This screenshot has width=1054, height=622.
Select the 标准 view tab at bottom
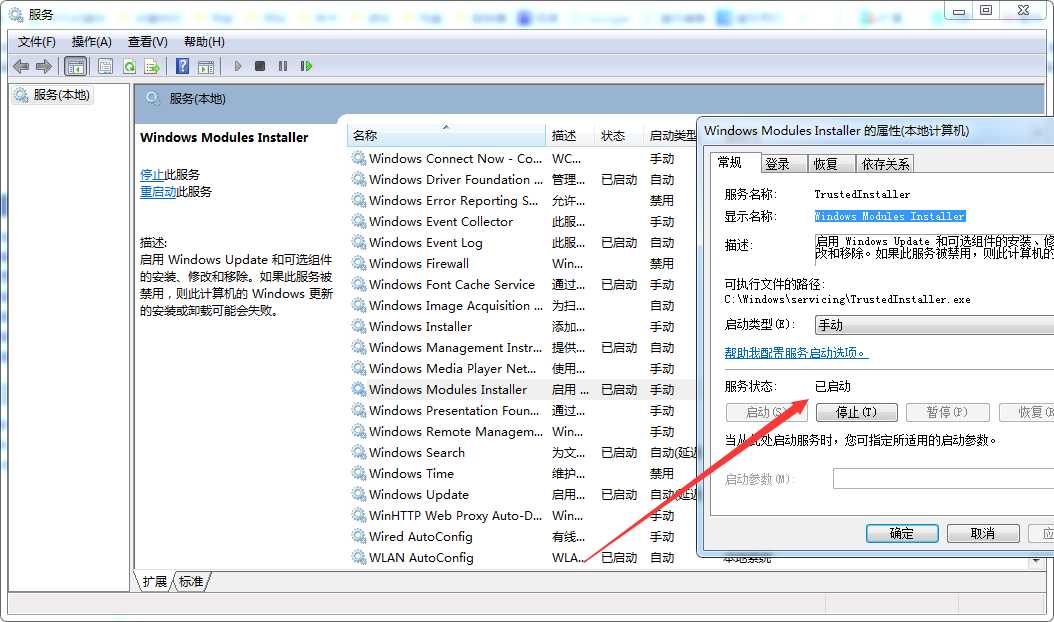point(191,581)
